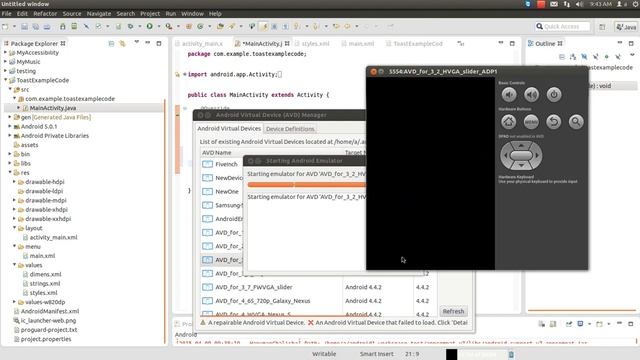Collapse the src folder
The height and width of the screenshot is (360, 640).
click(x=10, y=89)
